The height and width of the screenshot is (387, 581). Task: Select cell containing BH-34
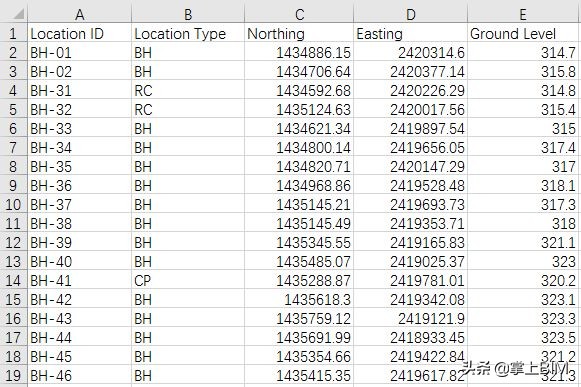coord(79,147)
